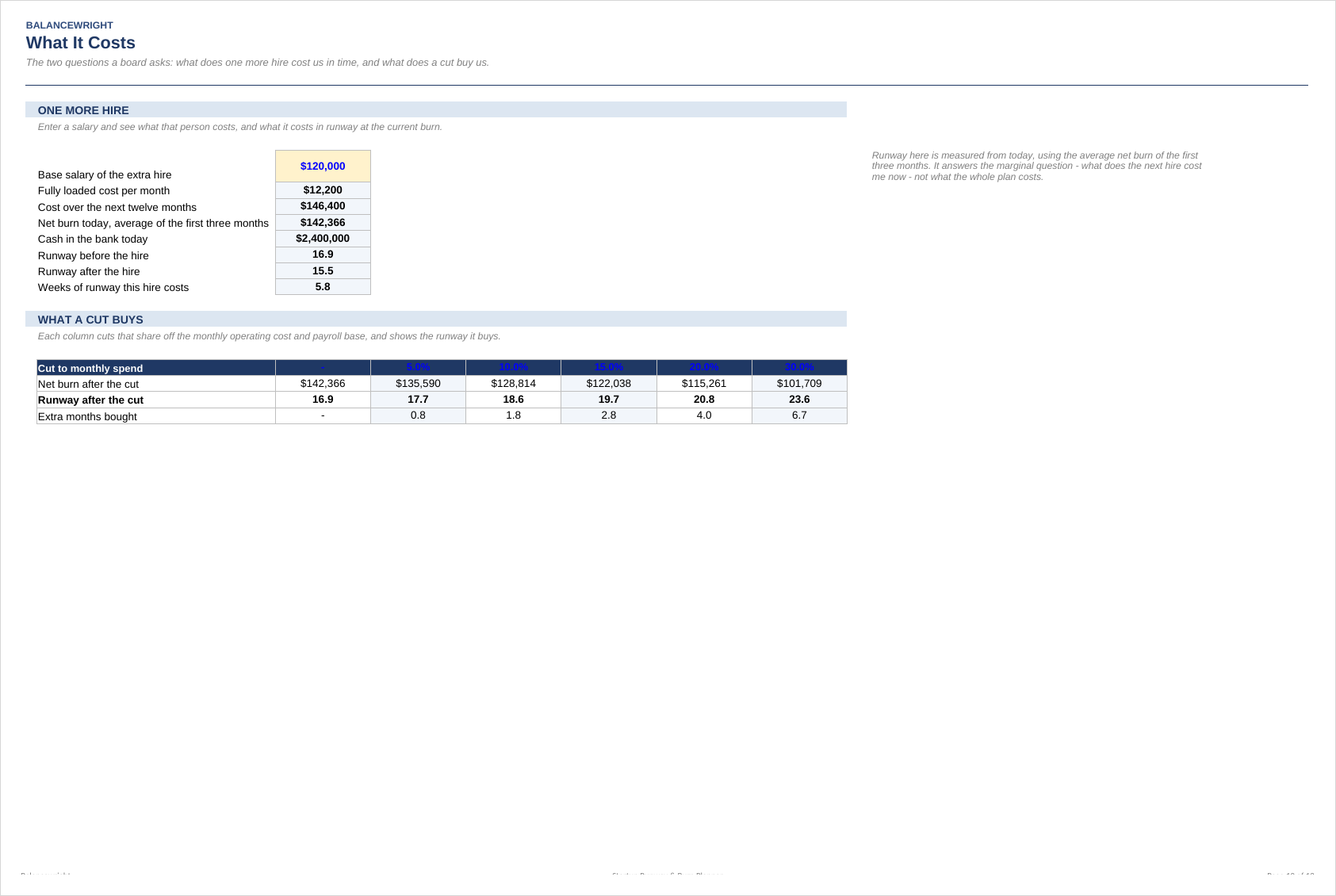The width and height of the screenshot is (1336, 896).
Task: Click the $135,590 net burn cell
Action: pyautogui.click(x=418, y=384)
